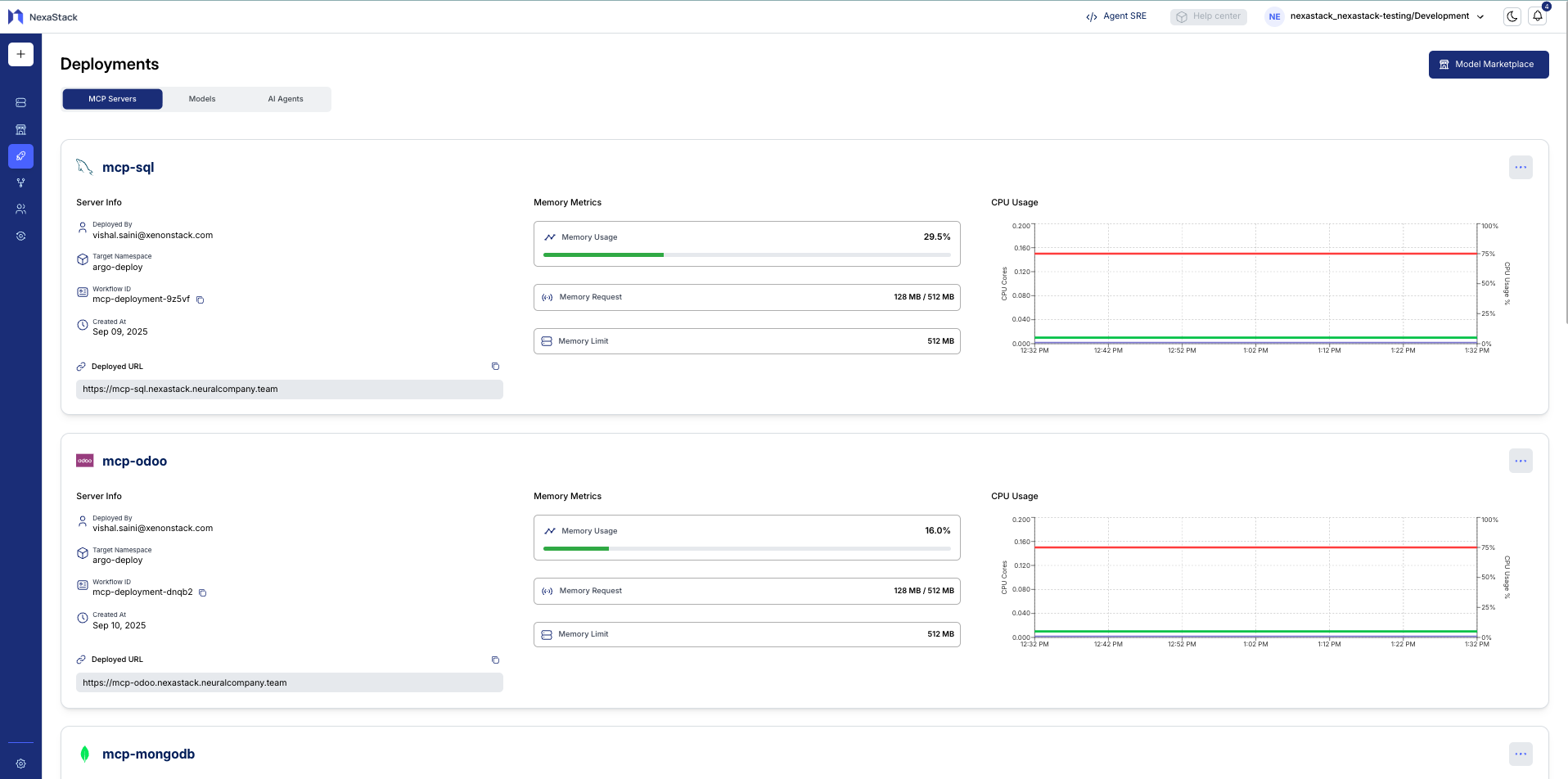Image resolution: width=1568 pixels, height=779 pixels.
Task: Click mcp-sql memory usage progress bar
Action: tap(746, 254)
